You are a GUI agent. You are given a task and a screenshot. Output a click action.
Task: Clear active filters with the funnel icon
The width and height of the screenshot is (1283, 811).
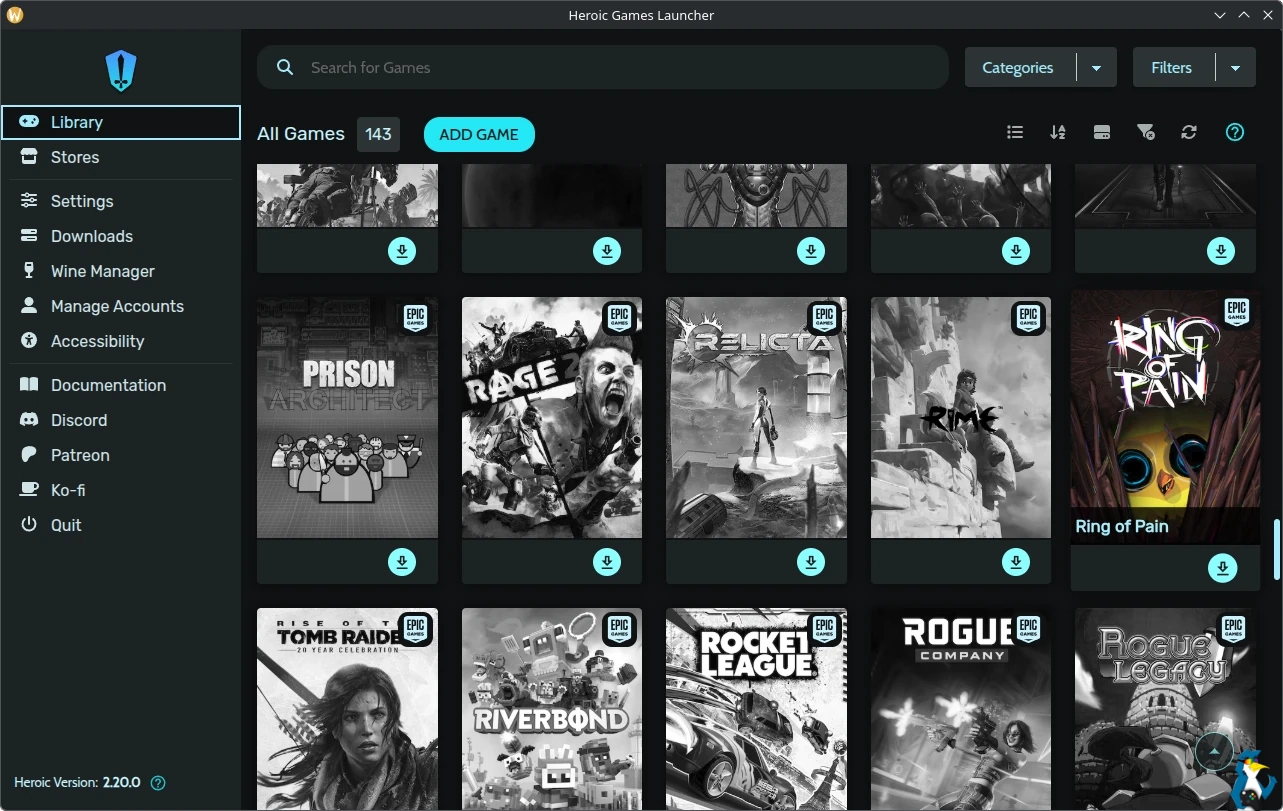1145,133
